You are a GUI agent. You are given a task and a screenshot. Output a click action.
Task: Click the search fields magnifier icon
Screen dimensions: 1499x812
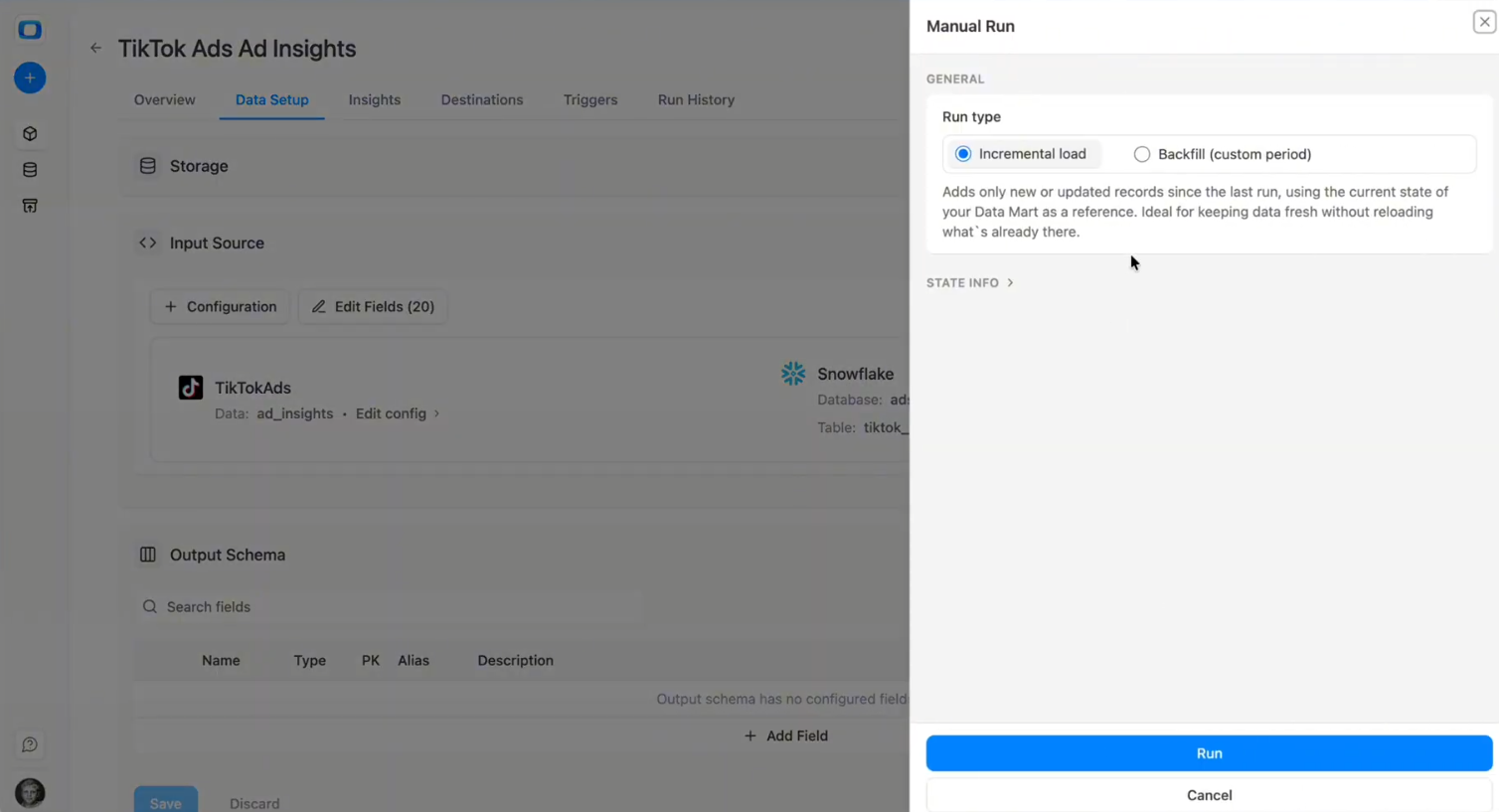point(149,606)
